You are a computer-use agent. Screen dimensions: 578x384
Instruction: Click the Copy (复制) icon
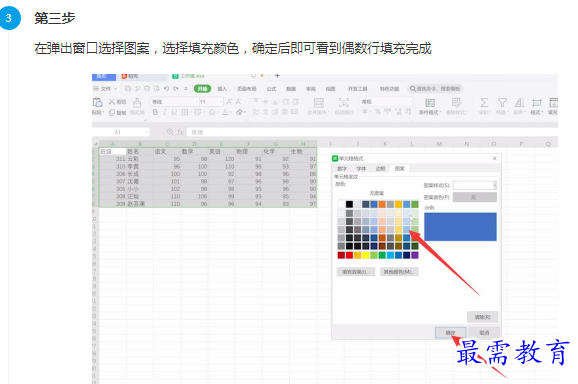pyautogui.click(x=112, y=112)
